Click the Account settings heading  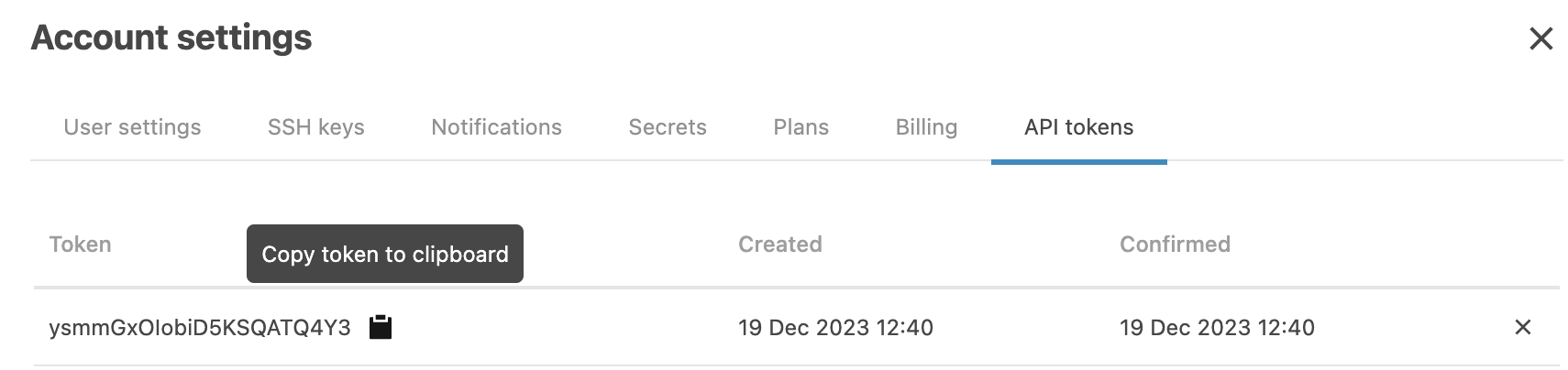[x=171, y=38]
